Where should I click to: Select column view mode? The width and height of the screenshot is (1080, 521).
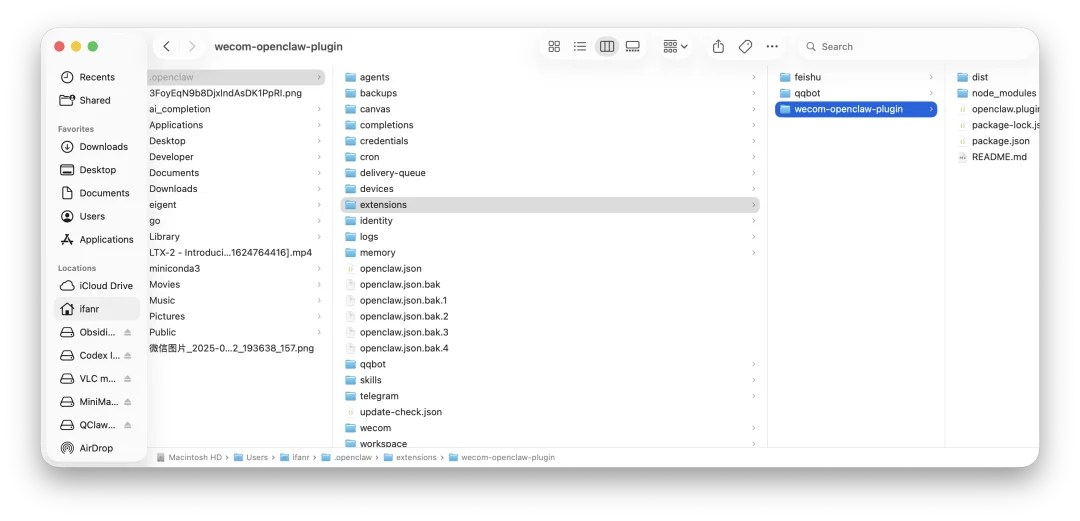click(x=606, y=47)
